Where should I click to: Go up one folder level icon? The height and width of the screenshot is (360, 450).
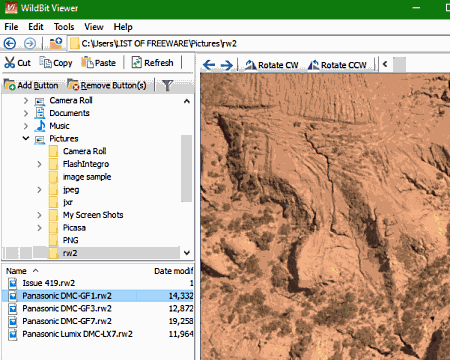56,43
